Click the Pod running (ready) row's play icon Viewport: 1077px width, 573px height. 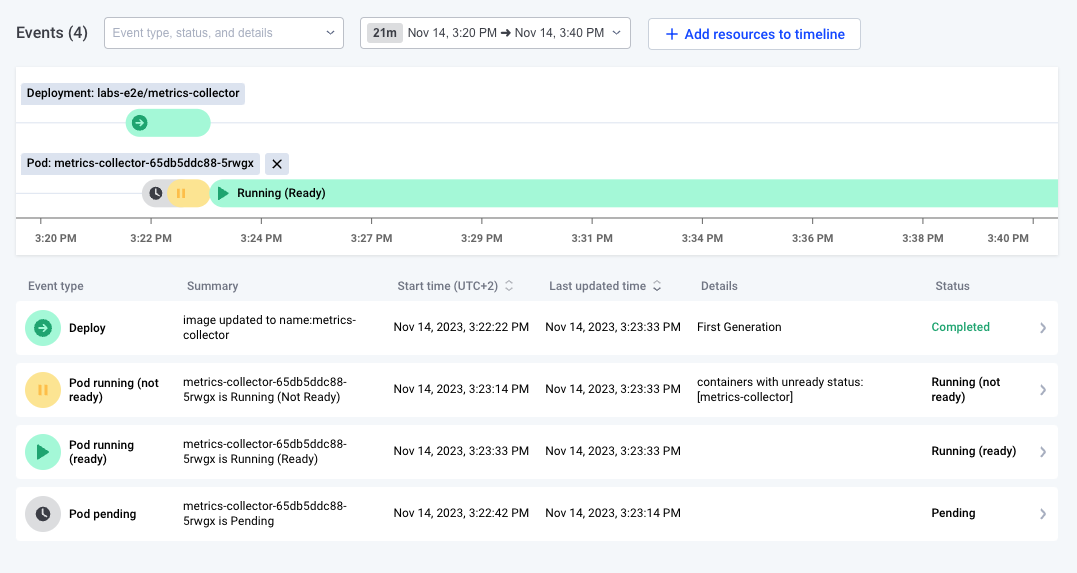[43, 451]
